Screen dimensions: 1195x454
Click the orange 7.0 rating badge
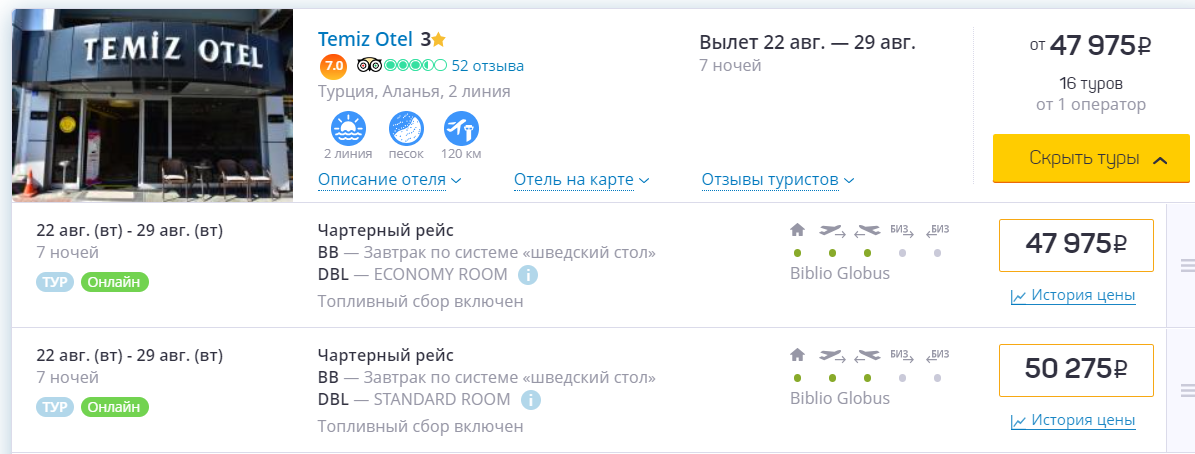(x=333, y=66)
